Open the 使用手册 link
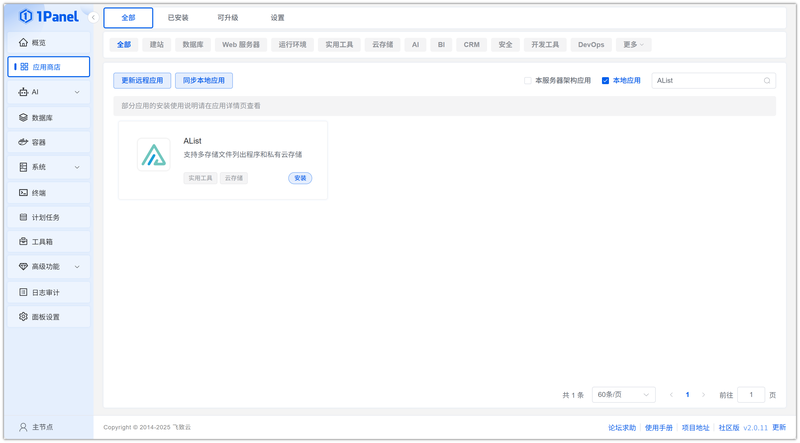The width and height of the screenshot is (800, 443). [x=659, y=428]
